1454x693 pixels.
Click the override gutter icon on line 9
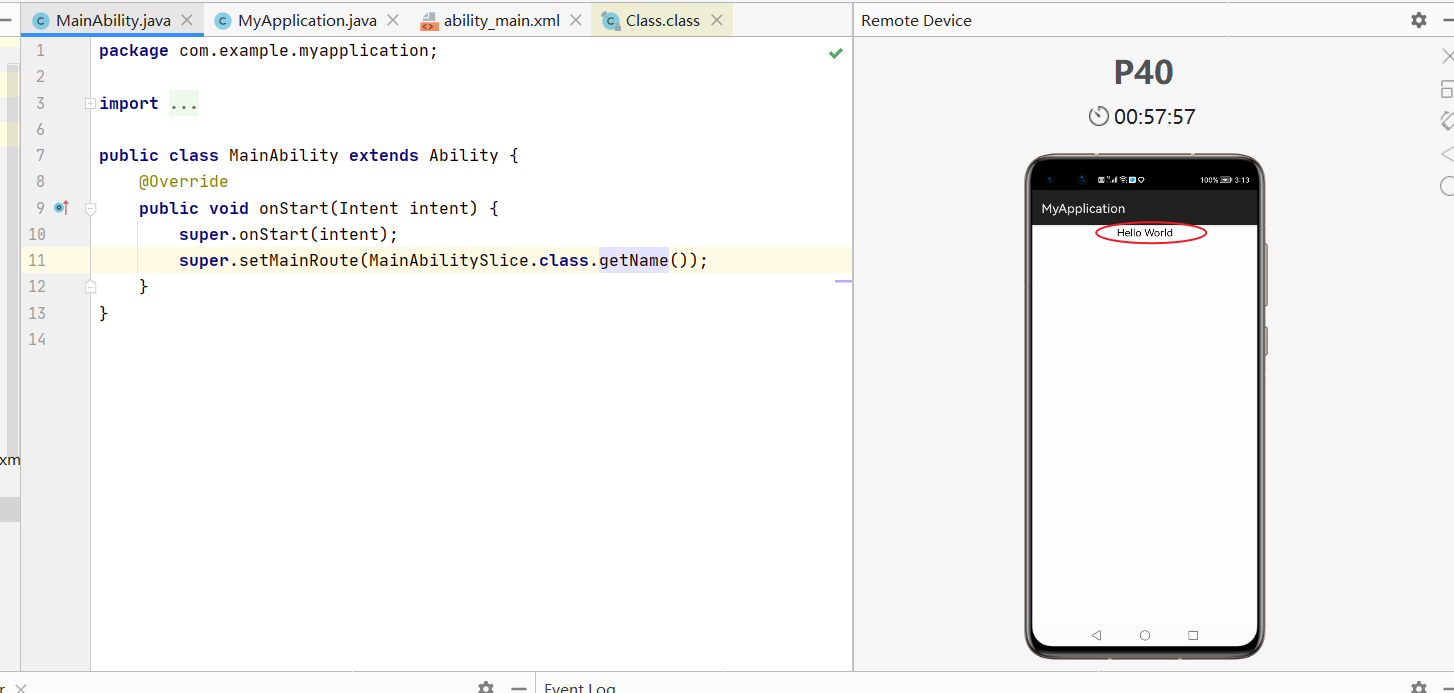tap(61, 208)
